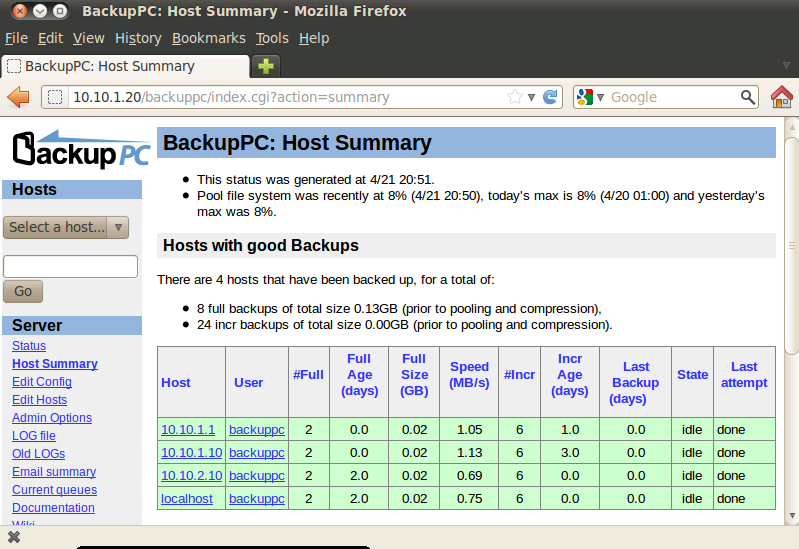Click the Google search engine icon
The height and width of the screenshot is (549, 799).
(x=585, y=97)
